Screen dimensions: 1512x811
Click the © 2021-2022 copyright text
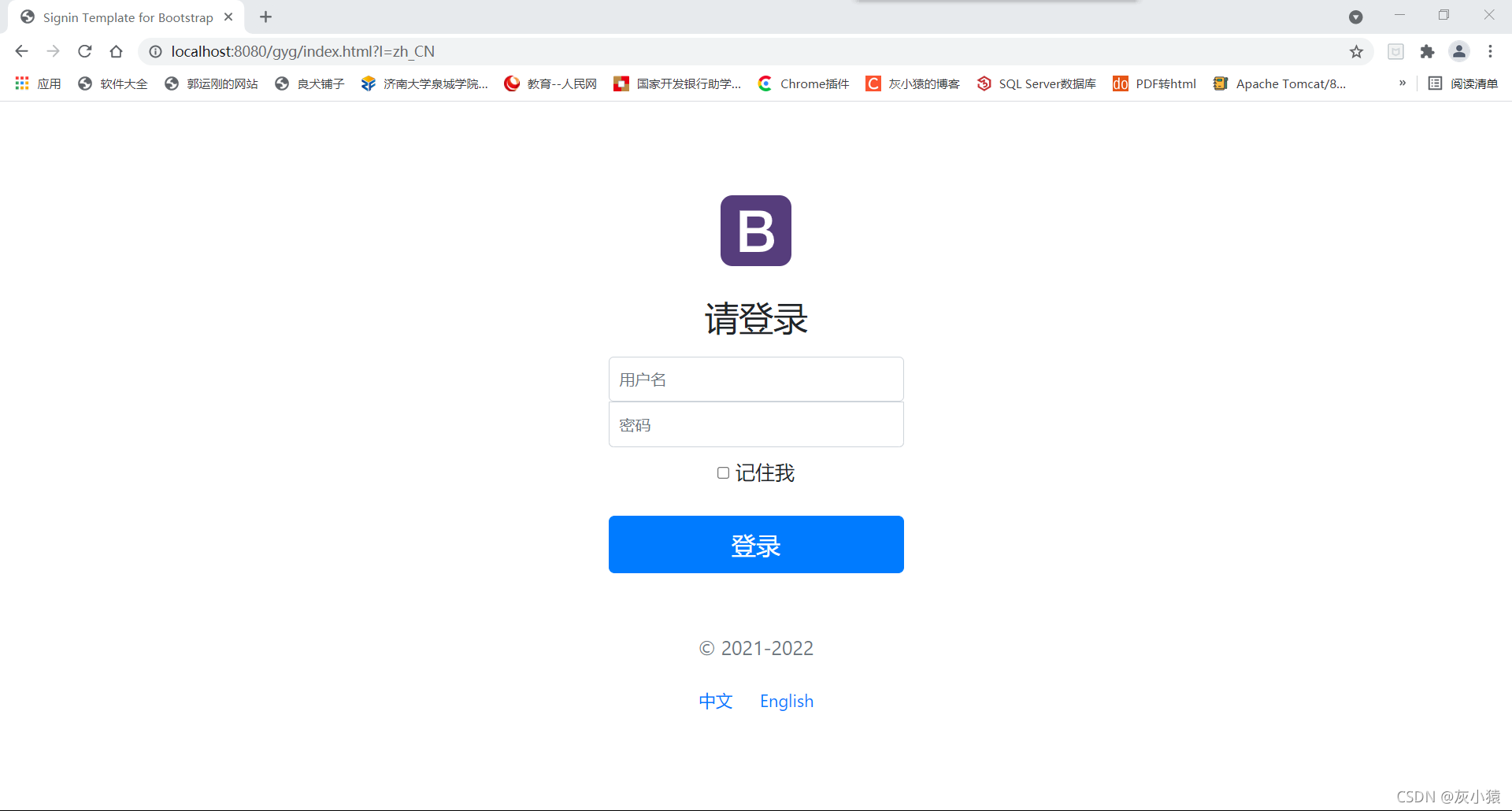(756, 648)
